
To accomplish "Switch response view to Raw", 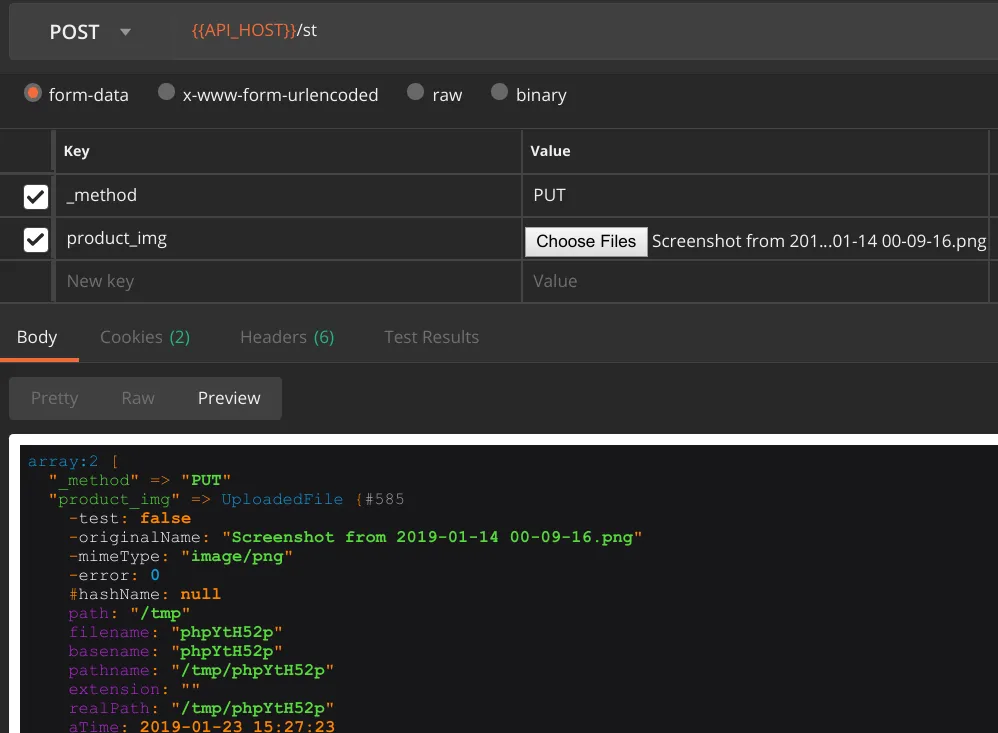I will (138, 398).
